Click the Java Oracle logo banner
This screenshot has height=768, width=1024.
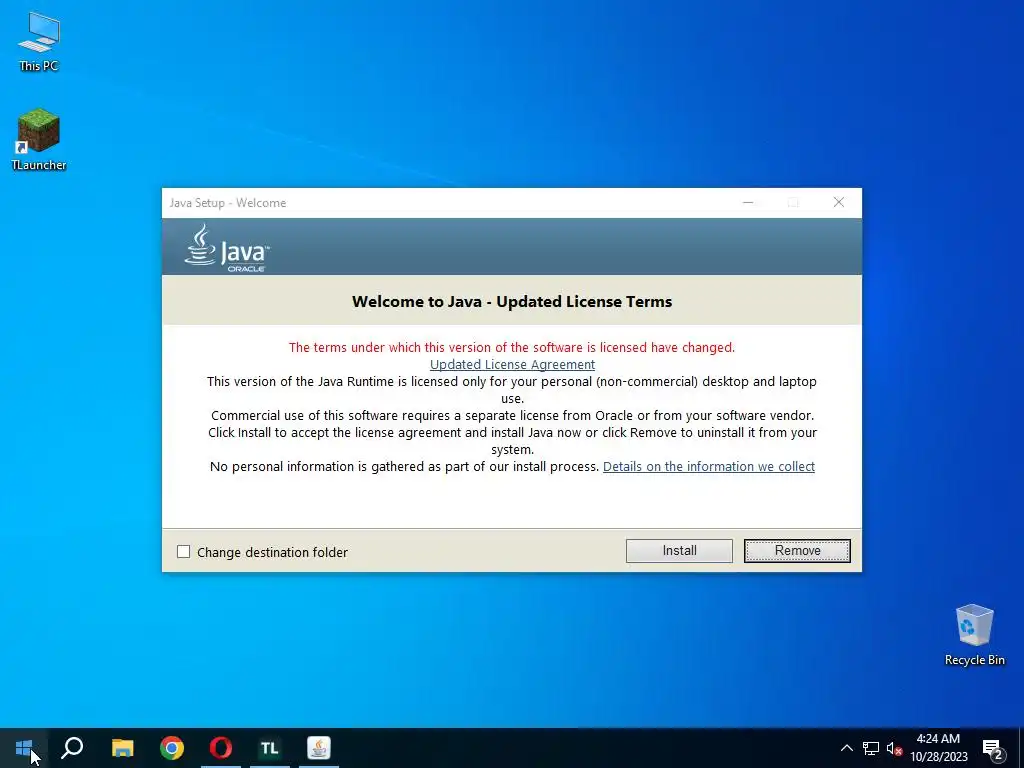[x=227, y=248]
